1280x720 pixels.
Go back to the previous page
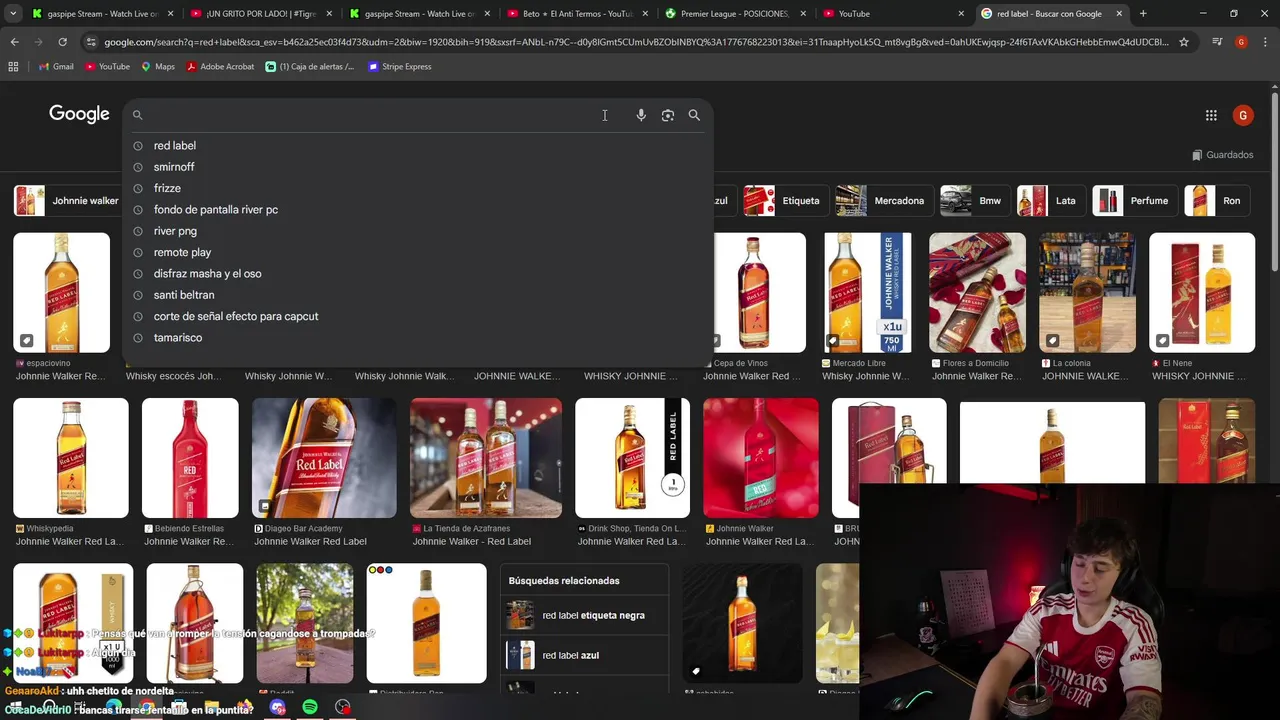tap(14, 42)
